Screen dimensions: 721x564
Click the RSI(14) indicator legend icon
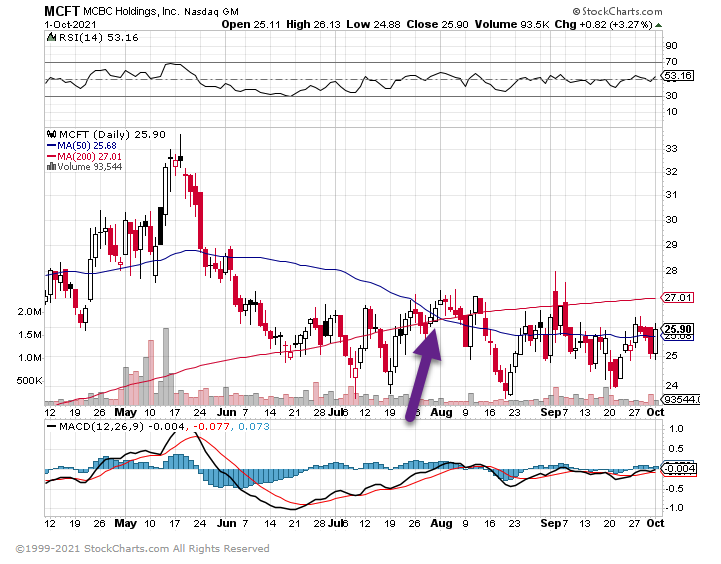pos(51,37)
